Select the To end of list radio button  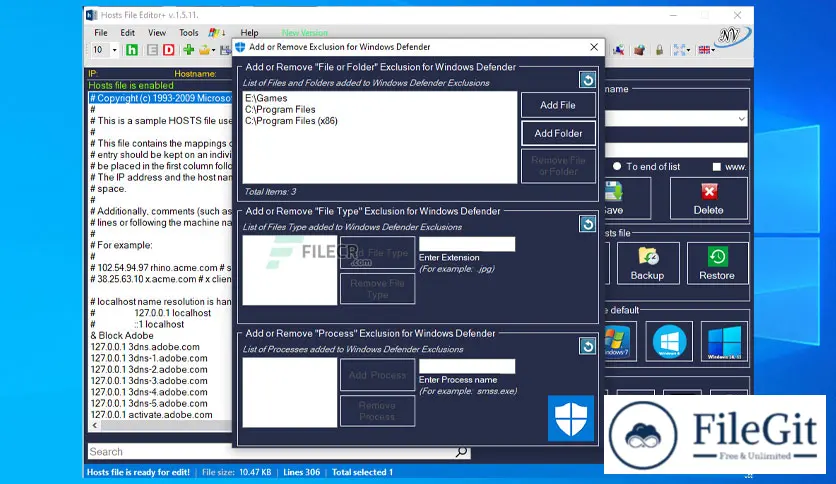tap(617, 166)
